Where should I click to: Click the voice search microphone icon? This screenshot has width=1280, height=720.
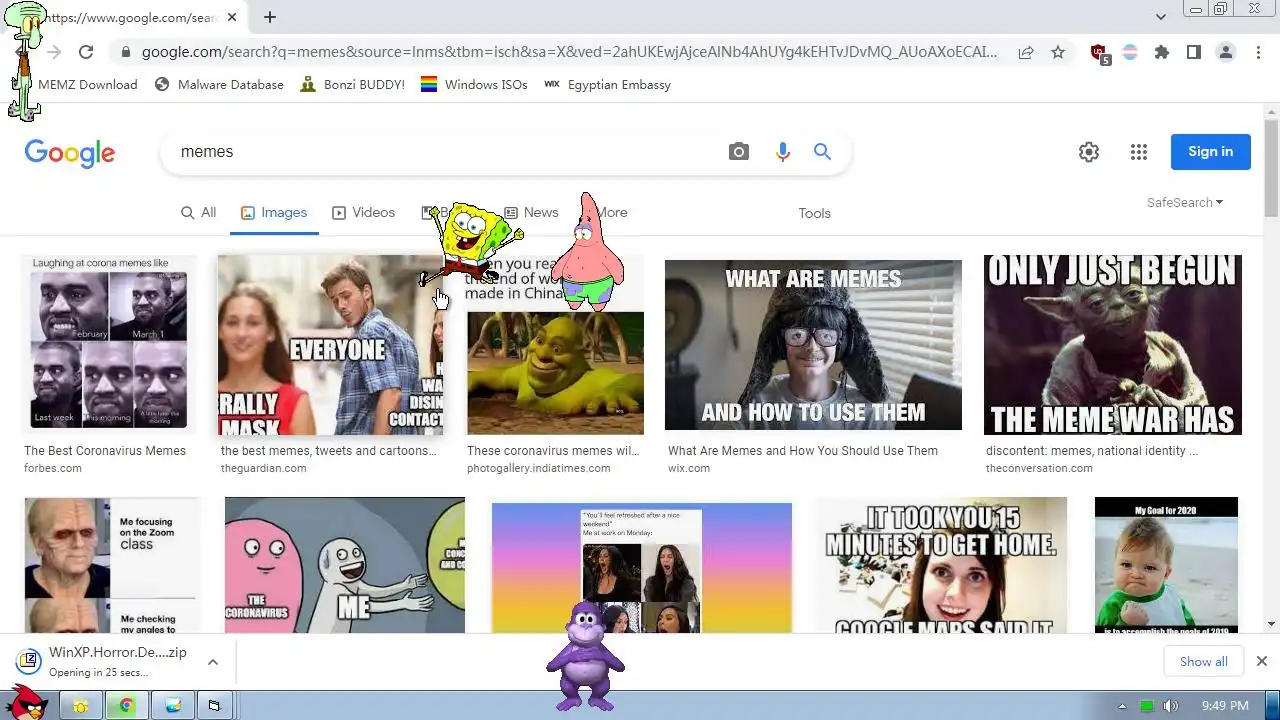tap(782, 152)
